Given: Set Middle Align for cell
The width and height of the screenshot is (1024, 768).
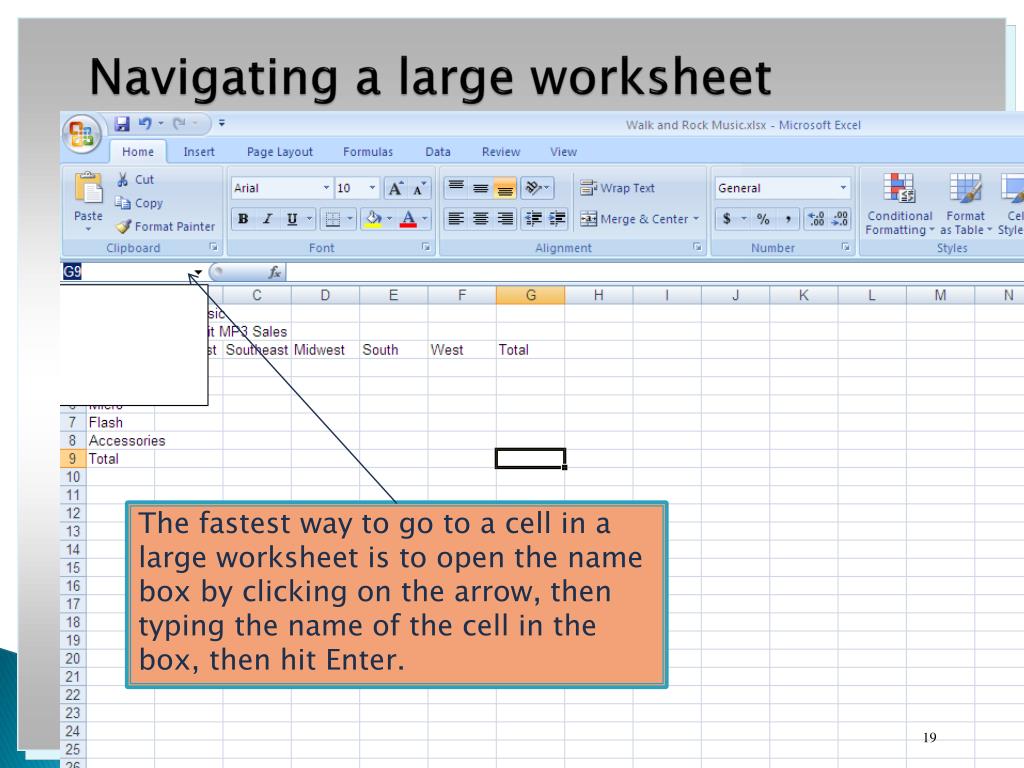Looking at the screenshot, I should (x=481, y=188).
